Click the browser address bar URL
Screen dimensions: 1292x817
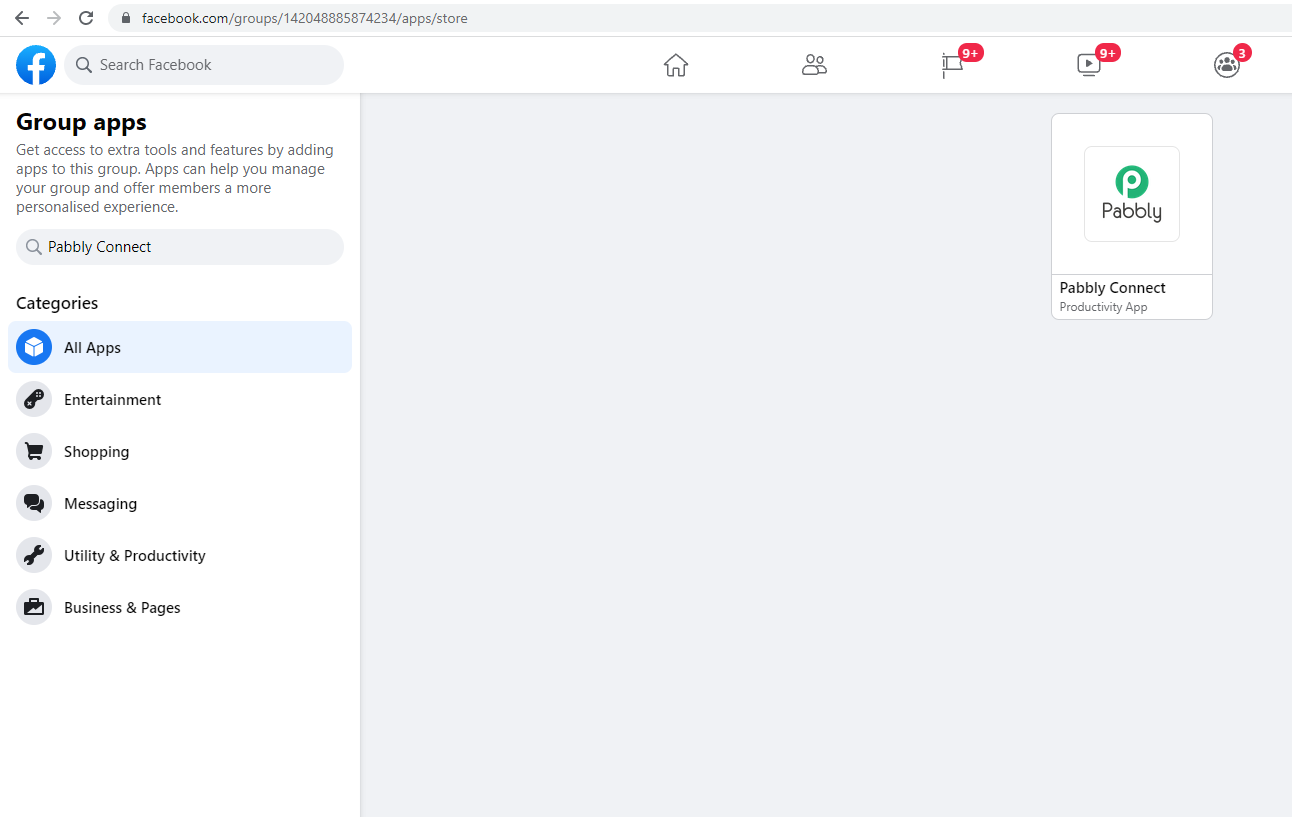304,18
